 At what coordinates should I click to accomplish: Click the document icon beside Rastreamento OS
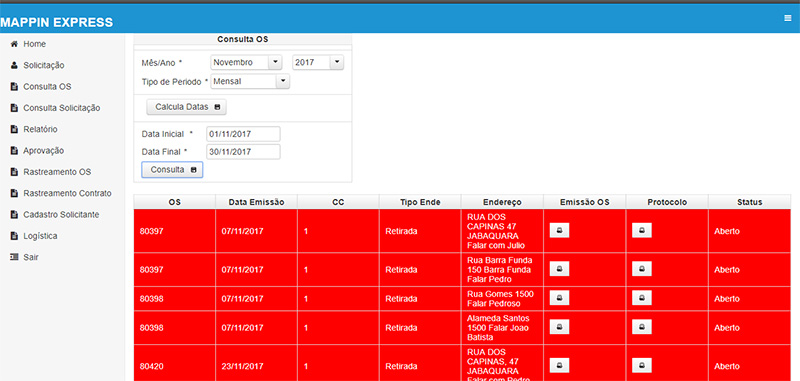click(x=14, y=172)
